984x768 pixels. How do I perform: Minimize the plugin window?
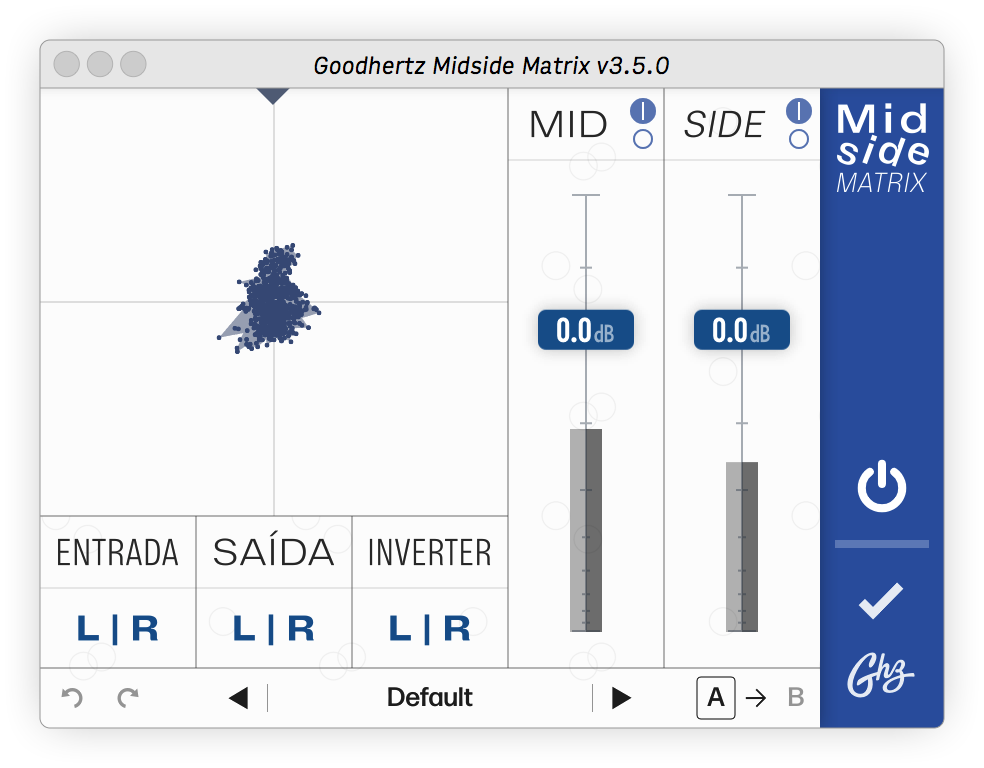coord(100,64)
